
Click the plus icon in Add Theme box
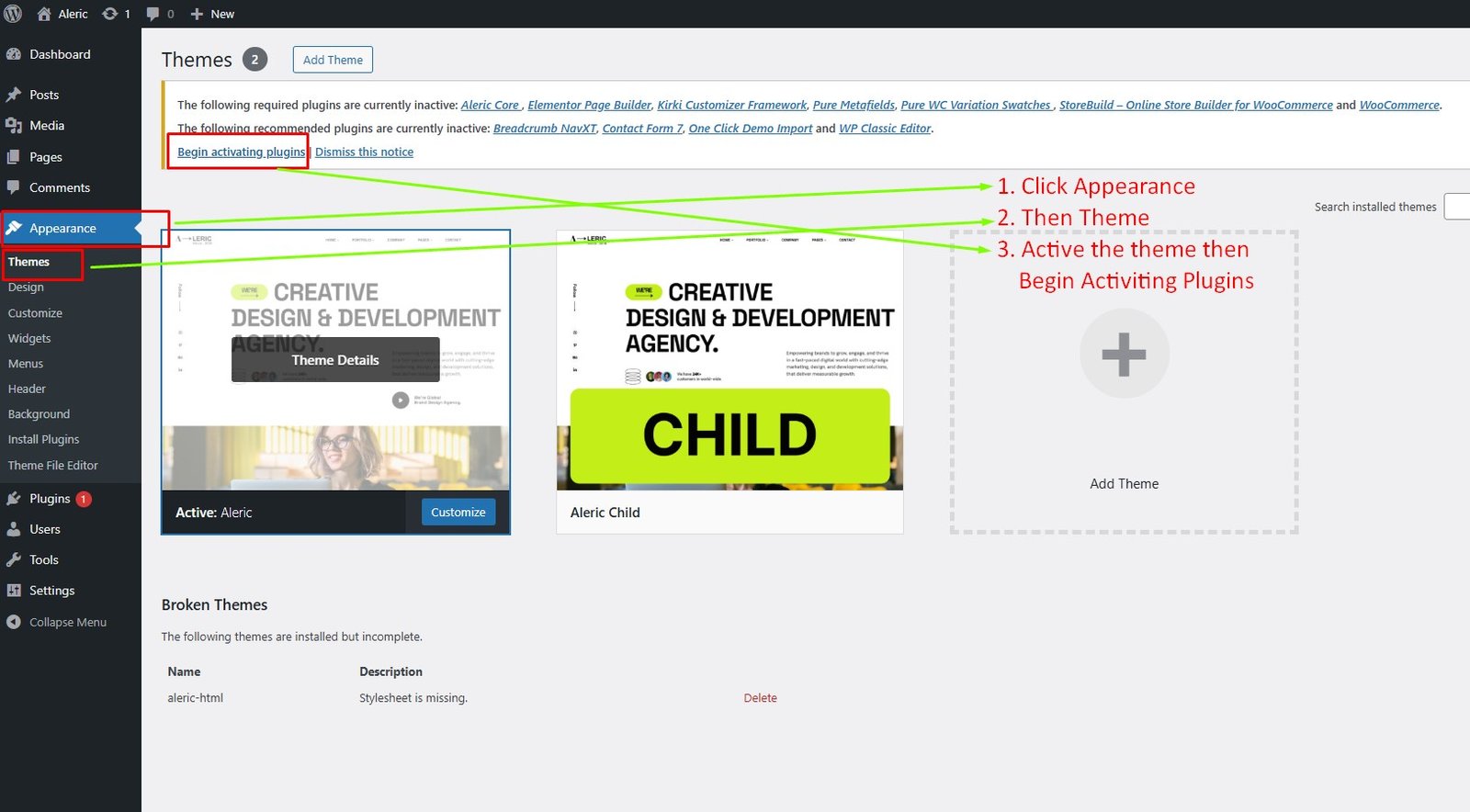[1124, 355]
